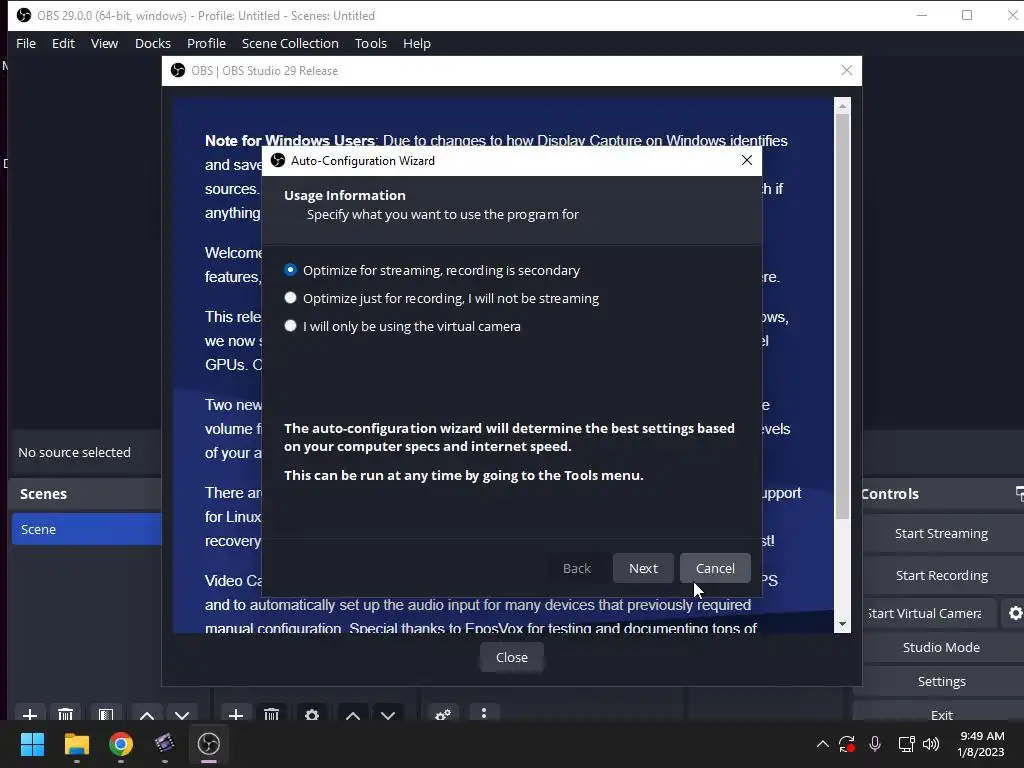Add a new scene with the plus icon
This screenshot has height=768, width=1024.
tap(30, 714)
